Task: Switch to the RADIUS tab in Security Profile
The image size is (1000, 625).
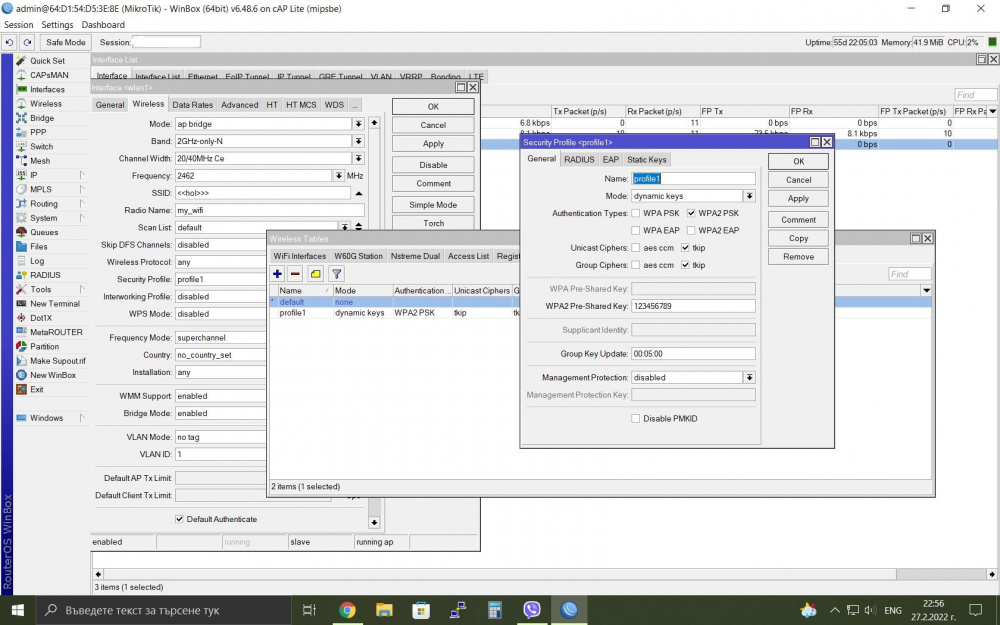Action: [578, 159]
